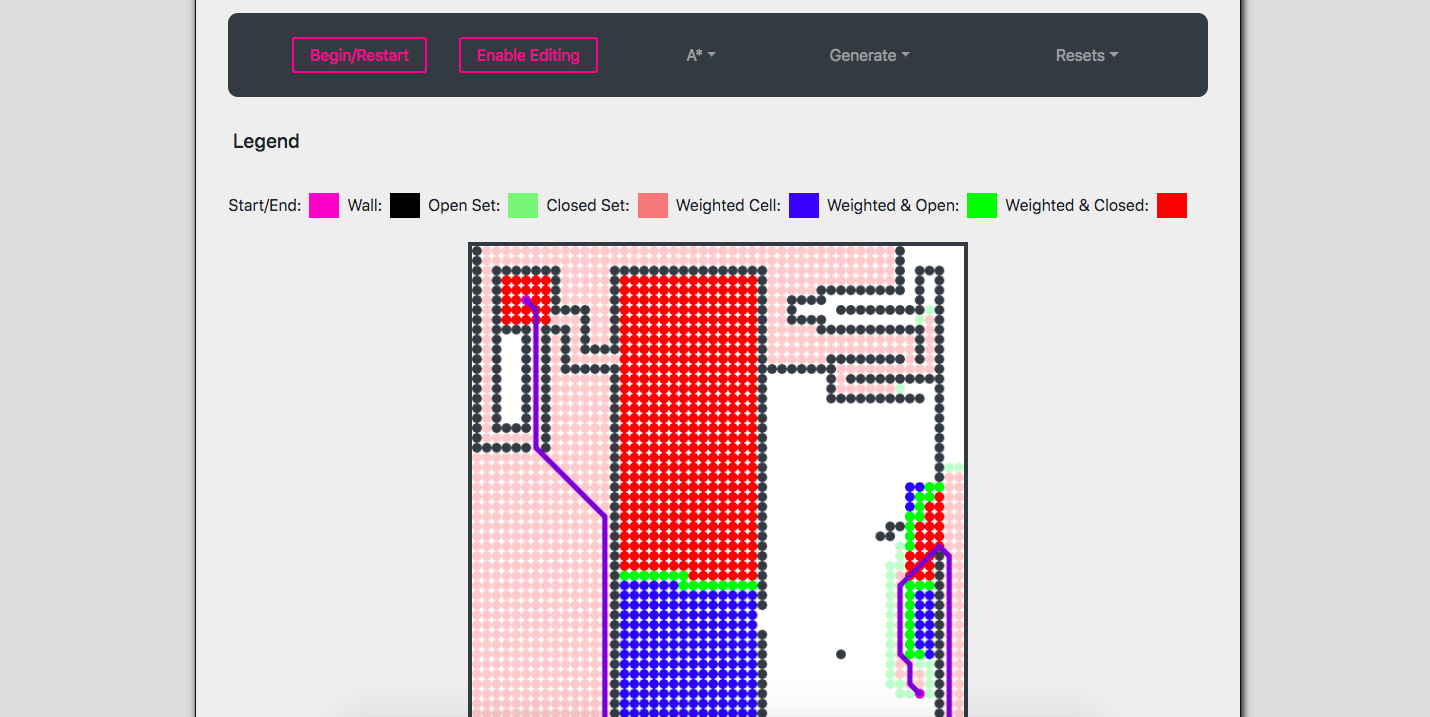Expand the Resets dropdown menu
The height and width of the screenshot is (717, 1430).
pos(1086,55)
